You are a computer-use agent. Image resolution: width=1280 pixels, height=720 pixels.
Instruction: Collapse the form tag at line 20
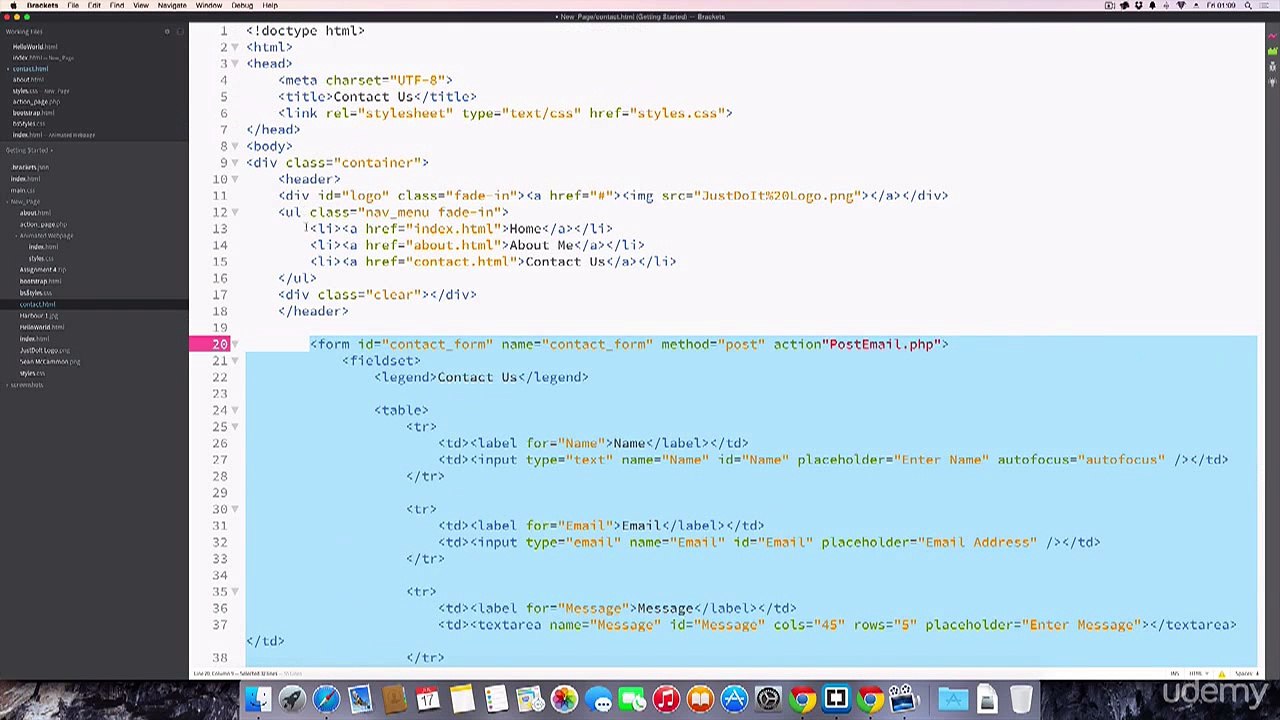[x=235, y=344]
